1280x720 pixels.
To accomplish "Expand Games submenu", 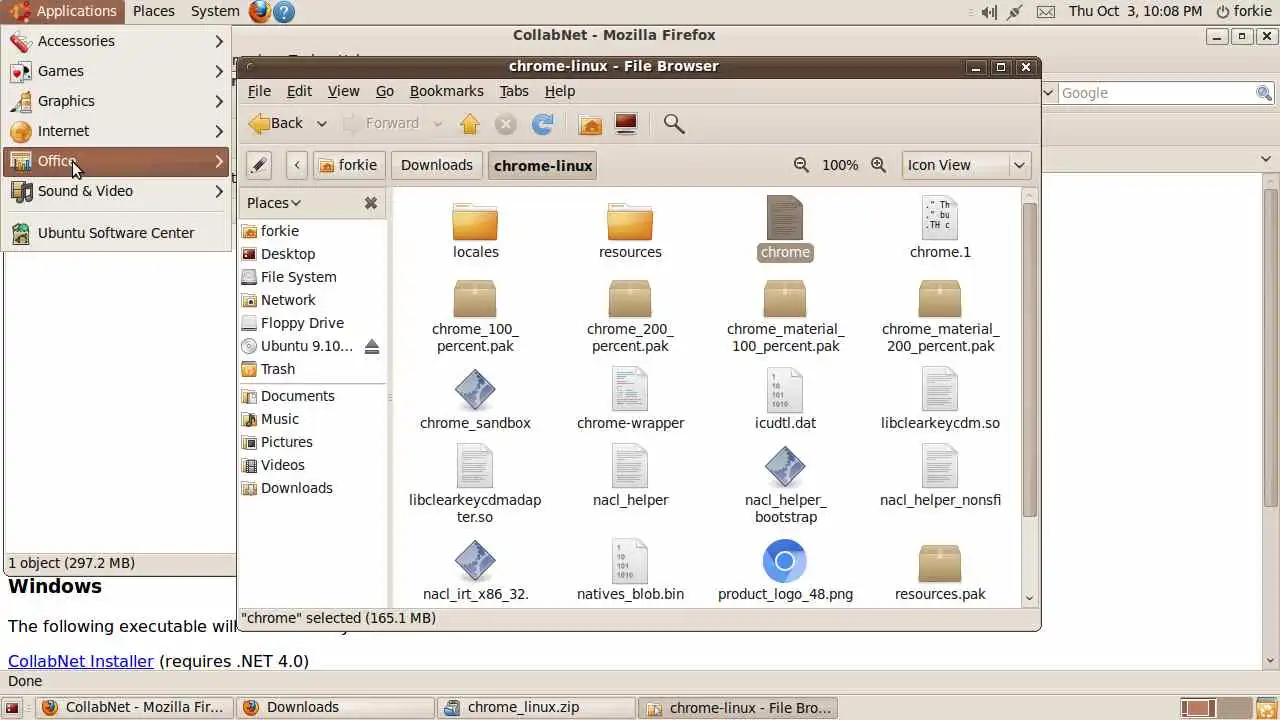I will coord(117,71).
